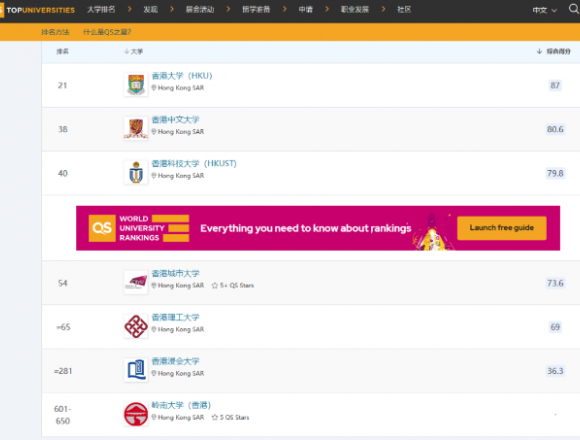The height and width of the screenshot is (440, 580).
Task: Click the rank 601-650 cell
Action: coord(63,415)
